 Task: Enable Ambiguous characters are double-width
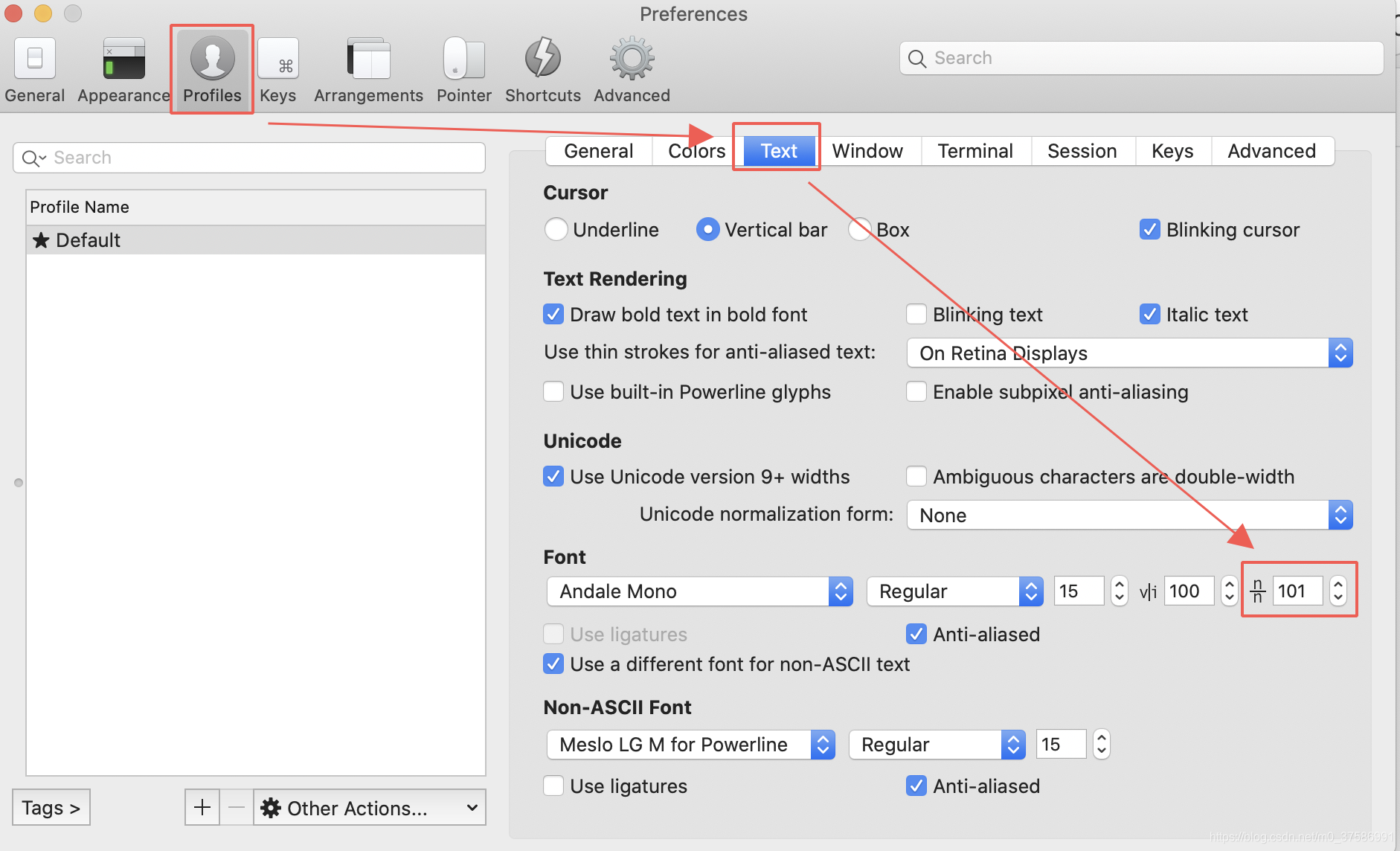pos(916,476)
